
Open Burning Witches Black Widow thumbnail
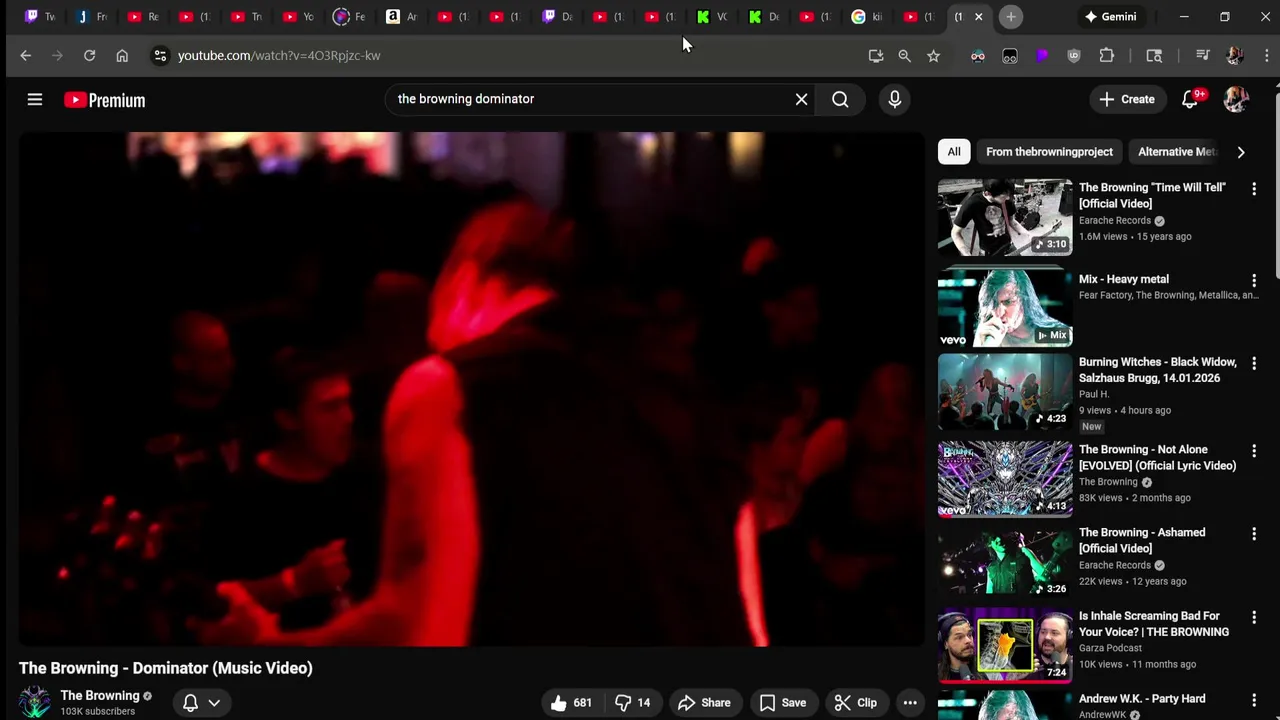tap(1005, 391)
